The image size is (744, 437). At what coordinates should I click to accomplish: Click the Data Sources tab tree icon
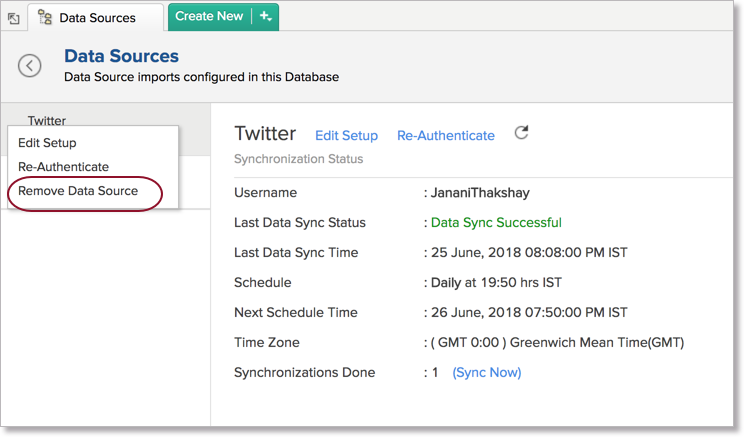click(45, 17)
